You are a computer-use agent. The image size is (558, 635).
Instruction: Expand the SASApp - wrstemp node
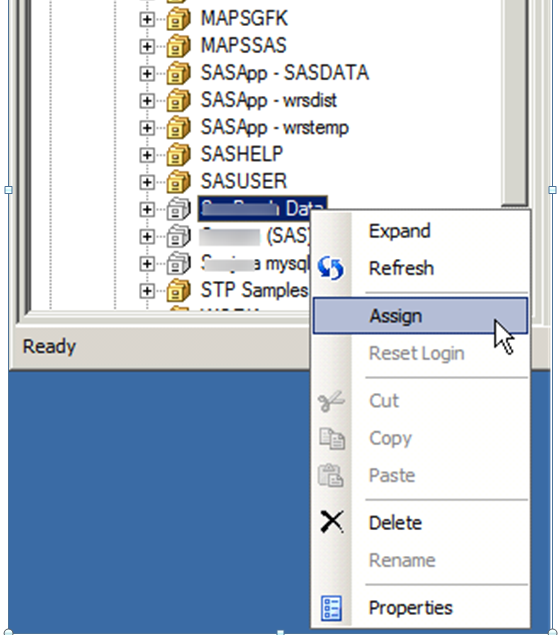point(147,128)
